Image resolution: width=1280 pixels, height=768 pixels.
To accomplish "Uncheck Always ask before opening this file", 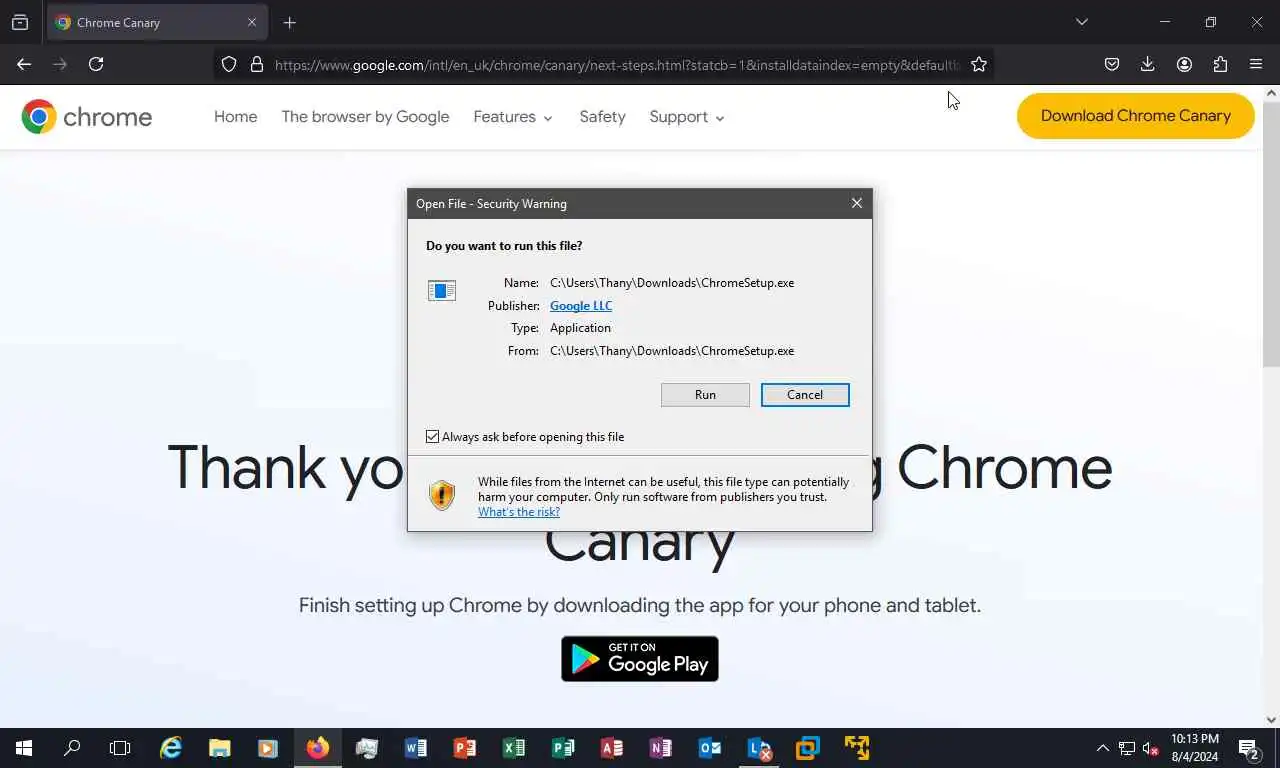I will (433, 437).
